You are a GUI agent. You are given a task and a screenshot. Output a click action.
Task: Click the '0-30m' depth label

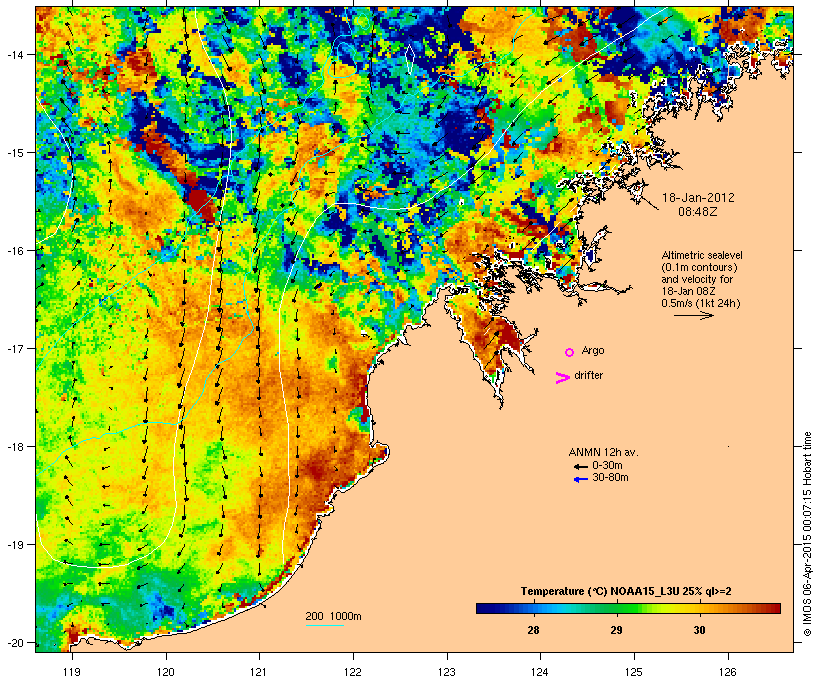[x=607, y=465]
